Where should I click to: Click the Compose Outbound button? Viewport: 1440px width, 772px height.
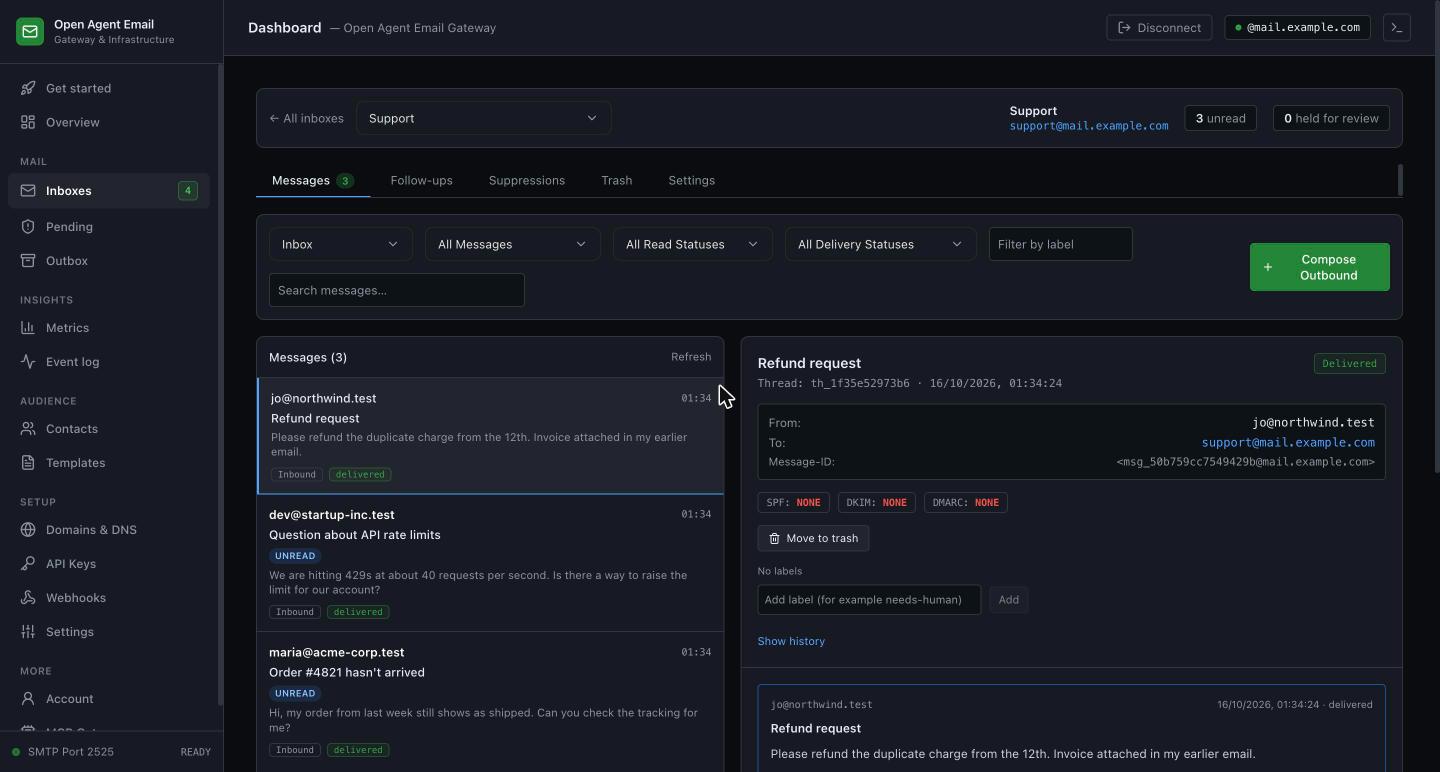[1320, 267]
